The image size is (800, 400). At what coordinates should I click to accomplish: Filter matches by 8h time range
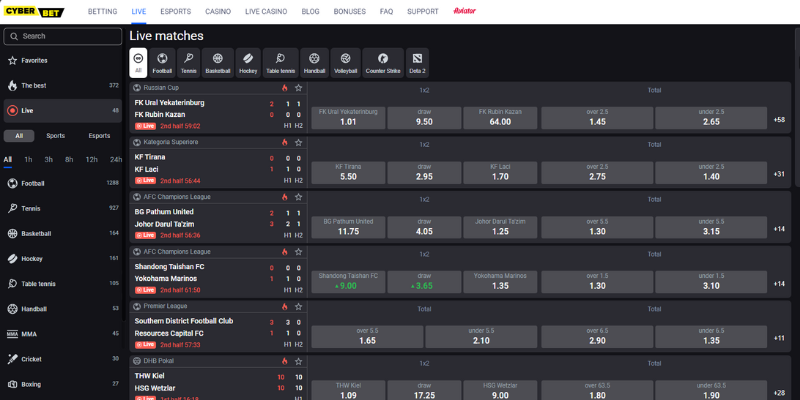pos(69,160)
